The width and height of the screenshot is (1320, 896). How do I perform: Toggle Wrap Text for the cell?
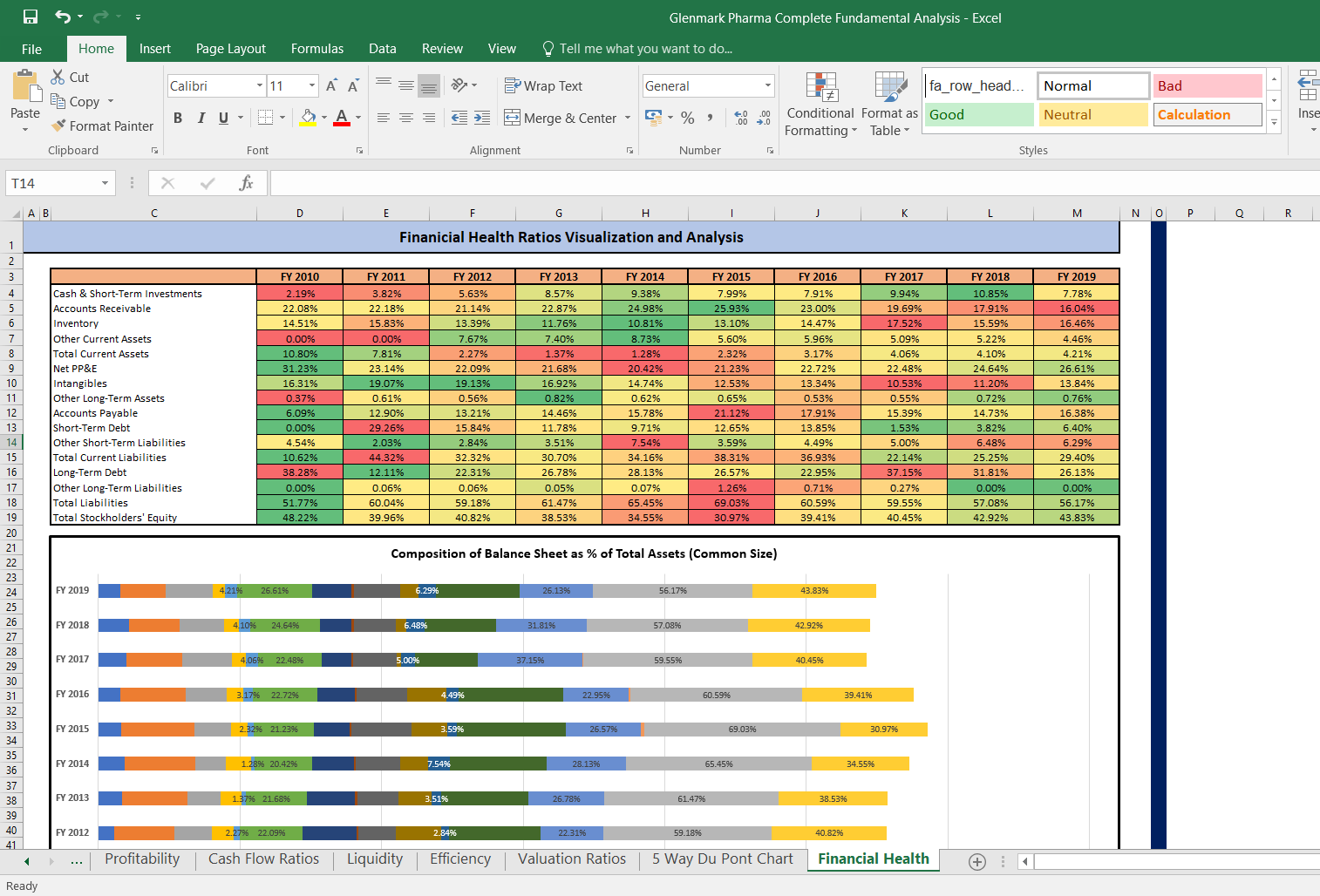(x=543, y=85)
